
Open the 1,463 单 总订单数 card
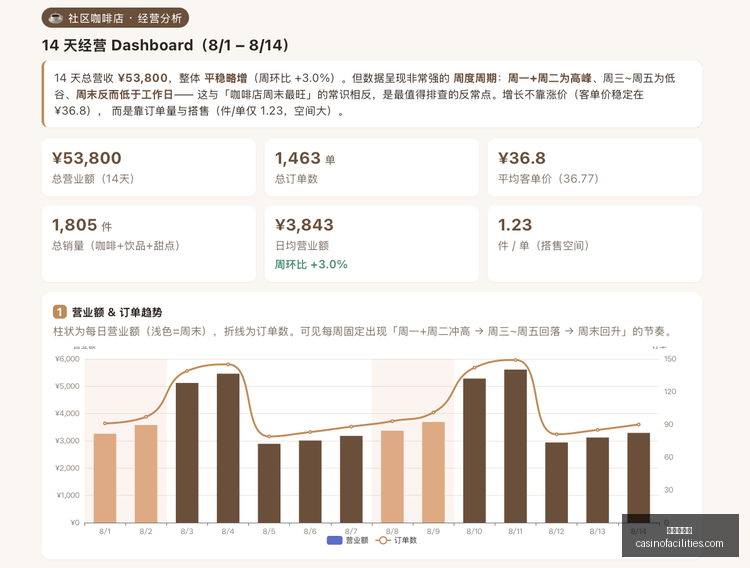coord(372,167)
